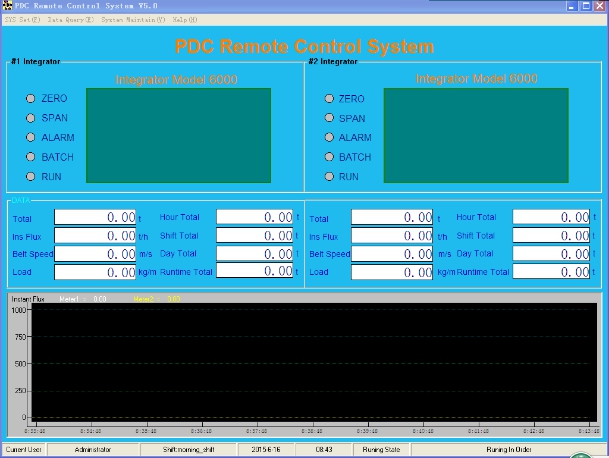This screenshot has height=458, width=609.
Task: Click the #1 Integrator BATCH indicator
Action: pyautogui.click(x=30, y=157)
